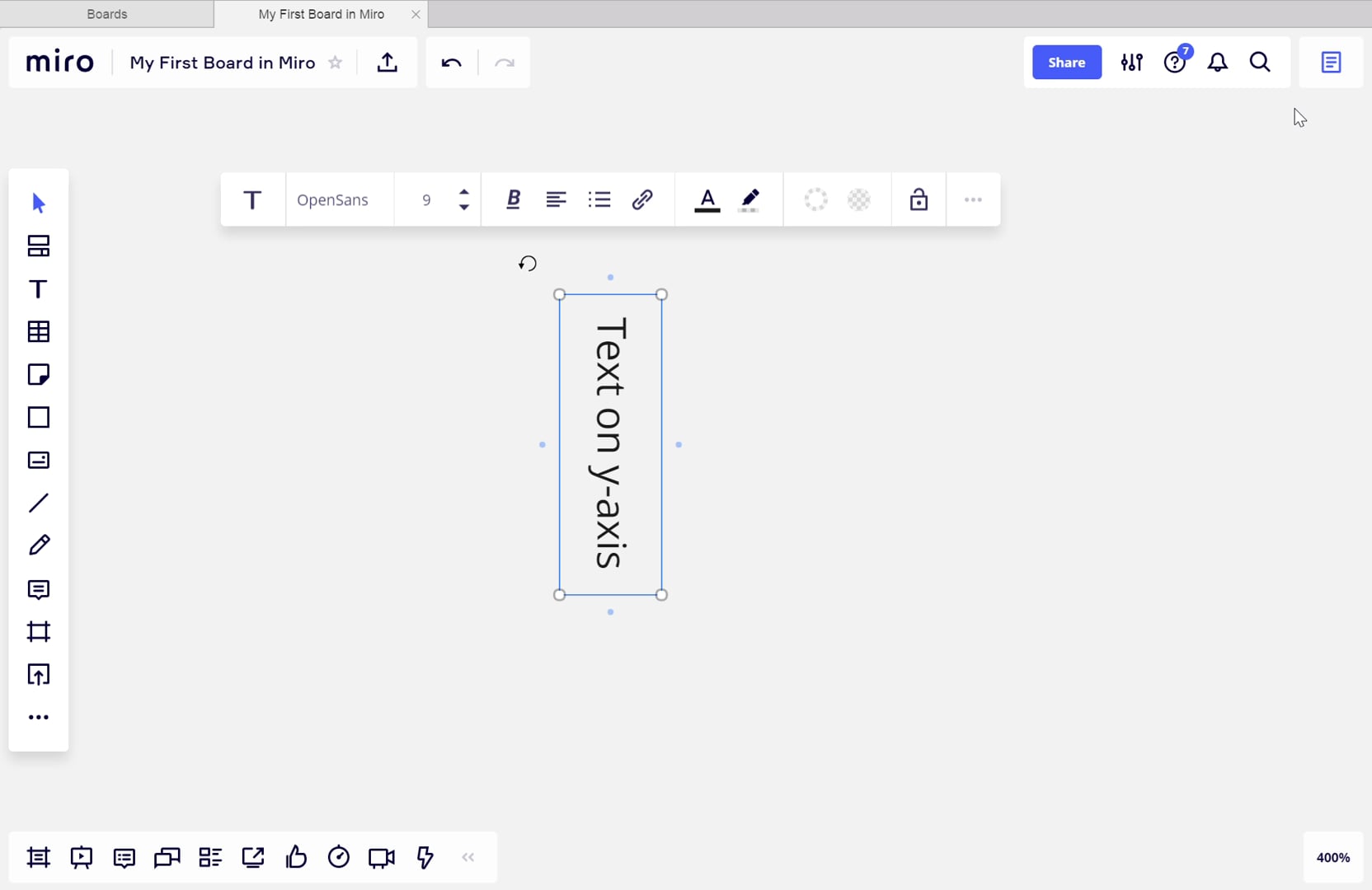Toggle bulleted list formatting
The height and width of the screenshot is (890, 1372).
600,199
